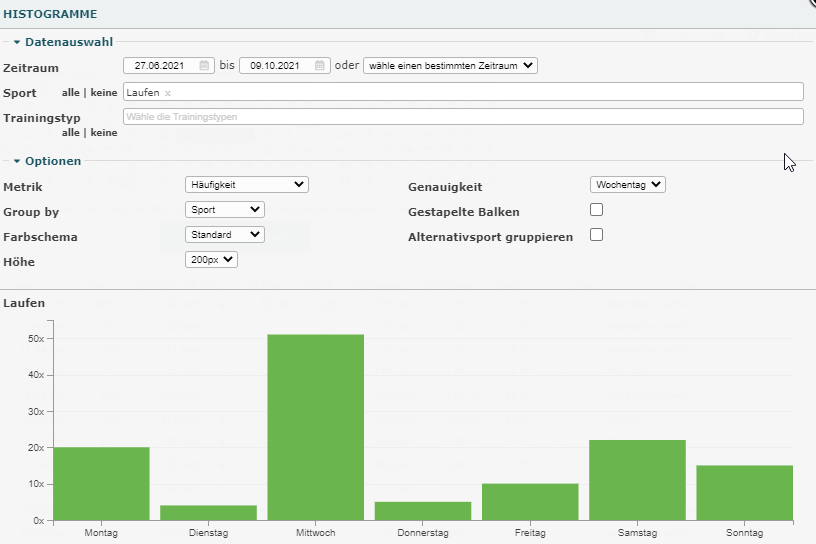
Task: Click the Mittwoch bar in the histogram
Action: 315,427
